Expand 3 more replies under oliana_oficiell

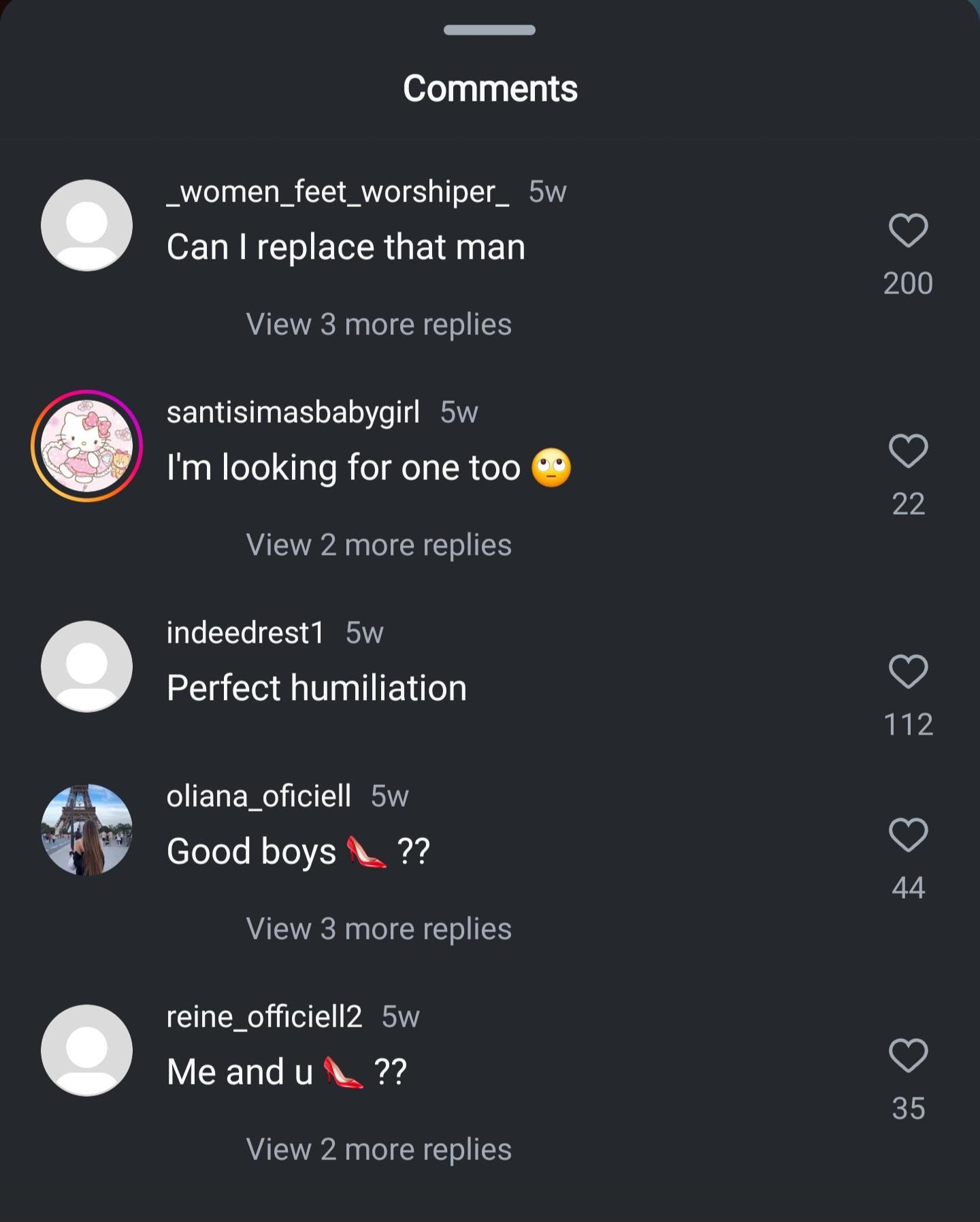(378, 929)
